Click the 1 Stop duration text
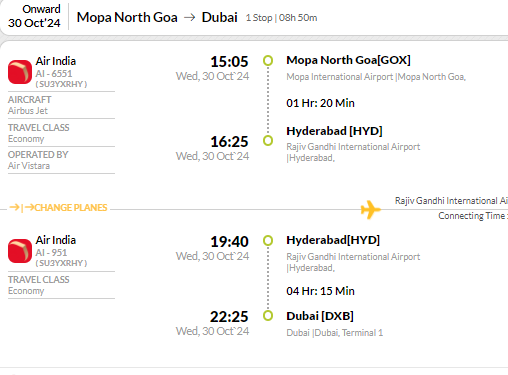This screenshot has height=375, width=508. coord(259,18)
